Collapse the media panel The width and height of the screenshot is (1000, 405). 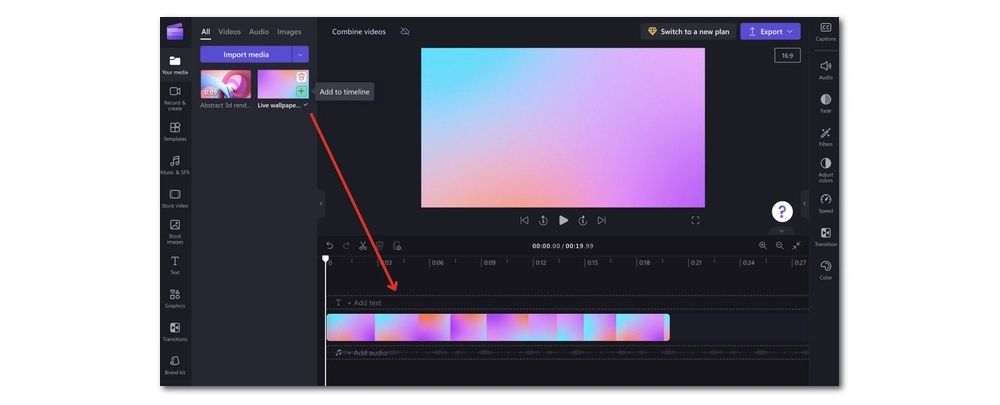tap(321, 204)
